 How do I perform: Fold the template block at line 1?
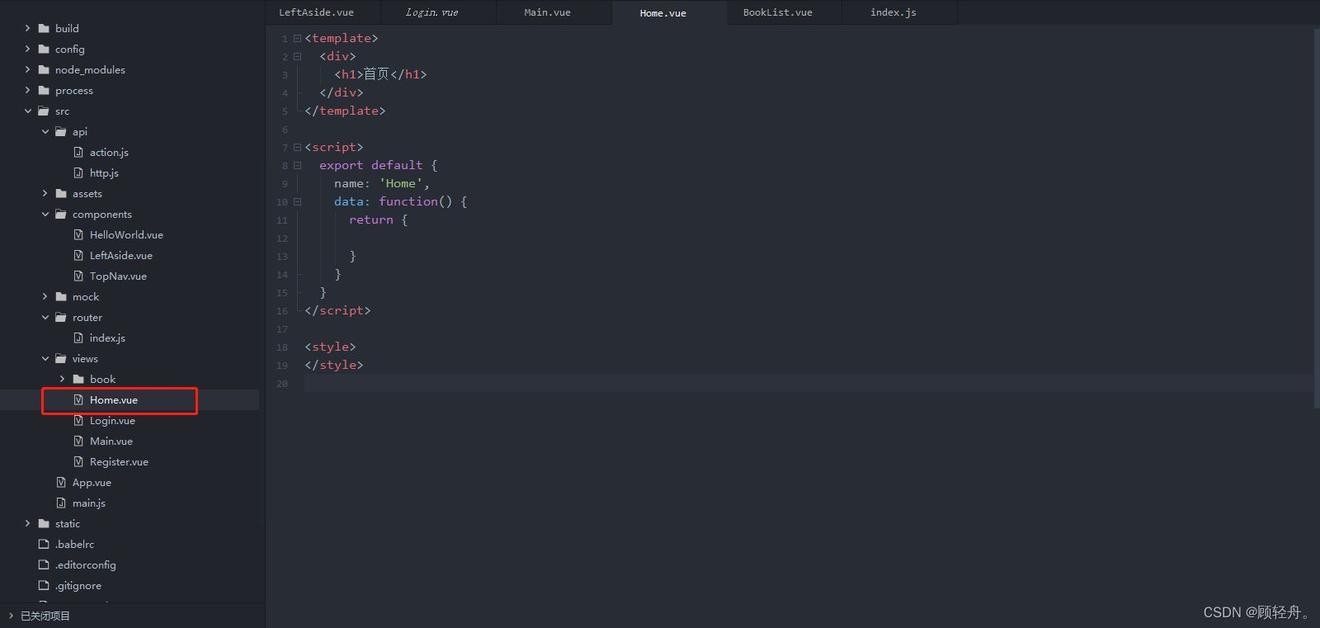point(297,38)
